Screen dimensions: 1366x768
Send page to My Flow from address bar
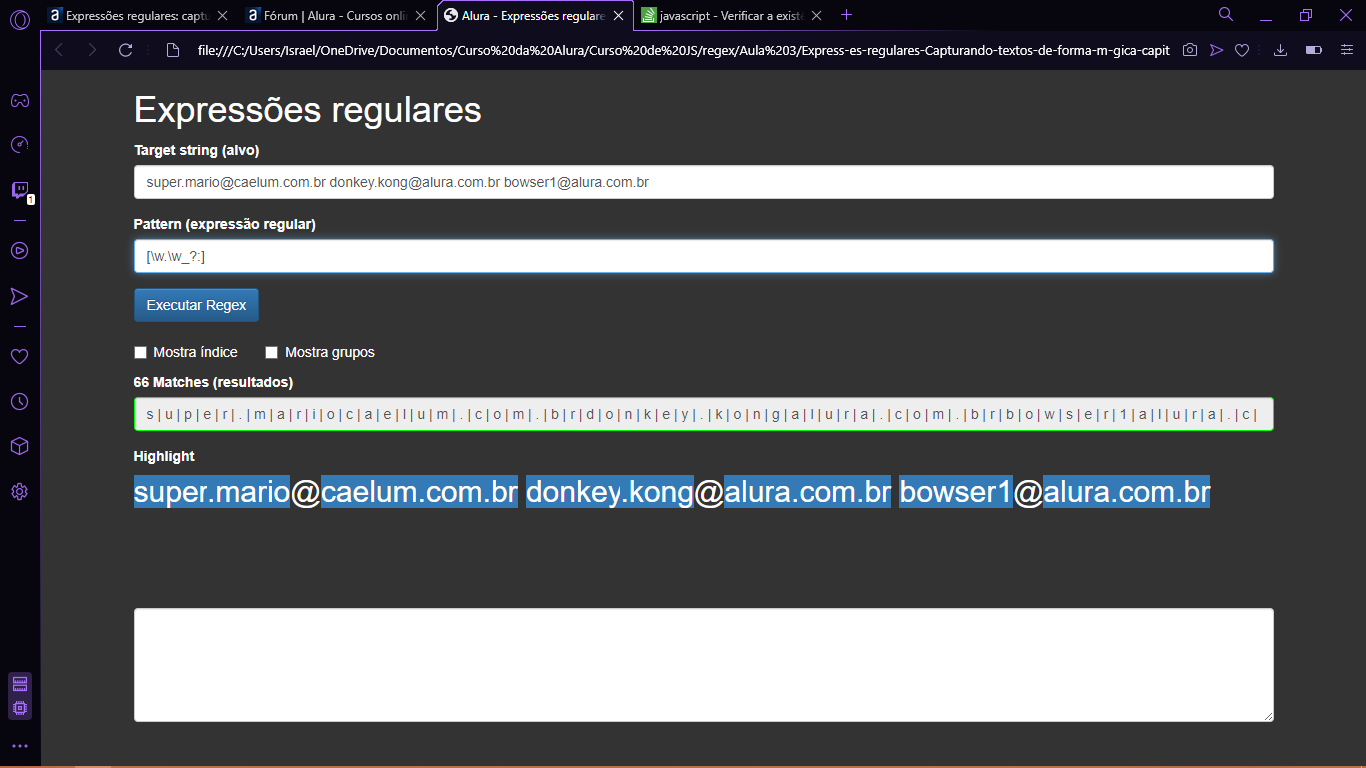pos(1216,50)
